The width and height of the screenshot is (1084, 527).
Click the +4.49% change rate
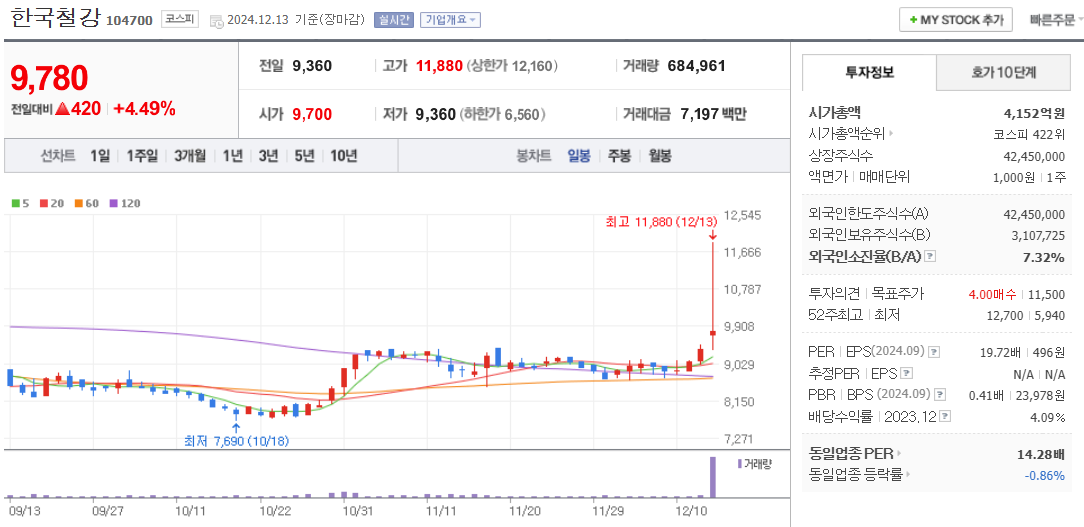point(144,109)
